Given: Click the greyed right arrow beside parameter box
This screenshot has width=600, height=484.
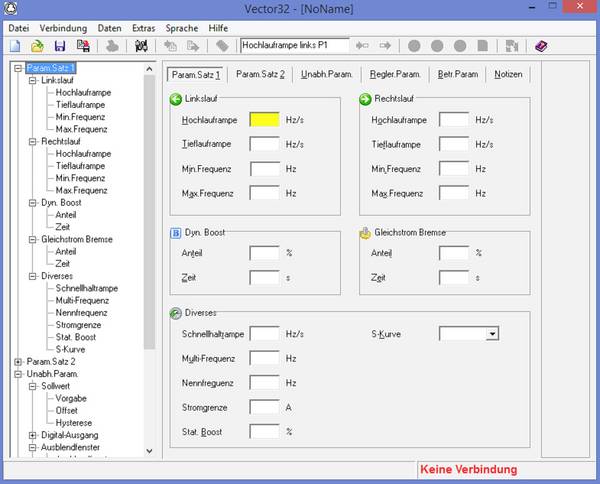Looking at the screenshot, I should click(x=385, y=46).
